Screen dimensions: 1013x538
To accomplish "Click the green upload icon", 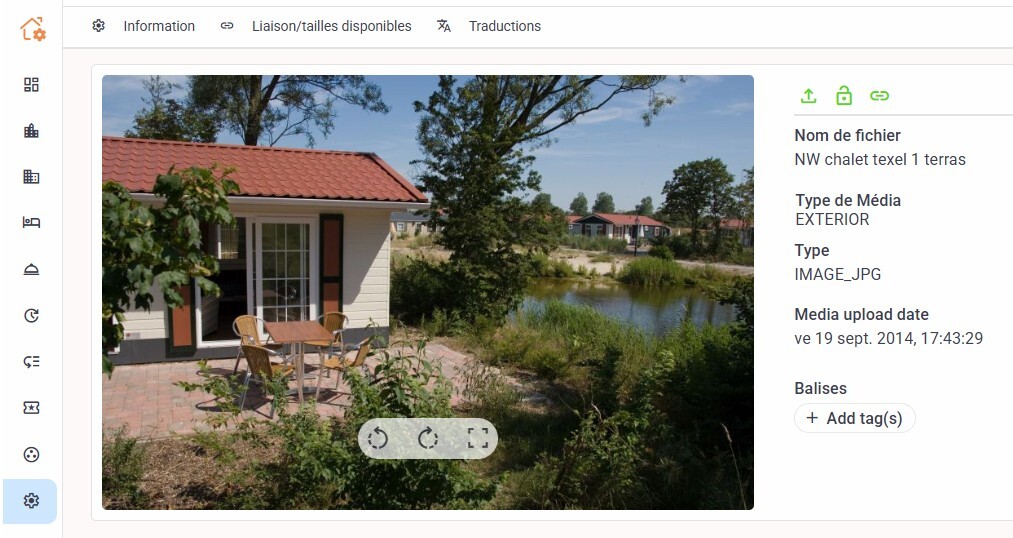I will 808,96.
